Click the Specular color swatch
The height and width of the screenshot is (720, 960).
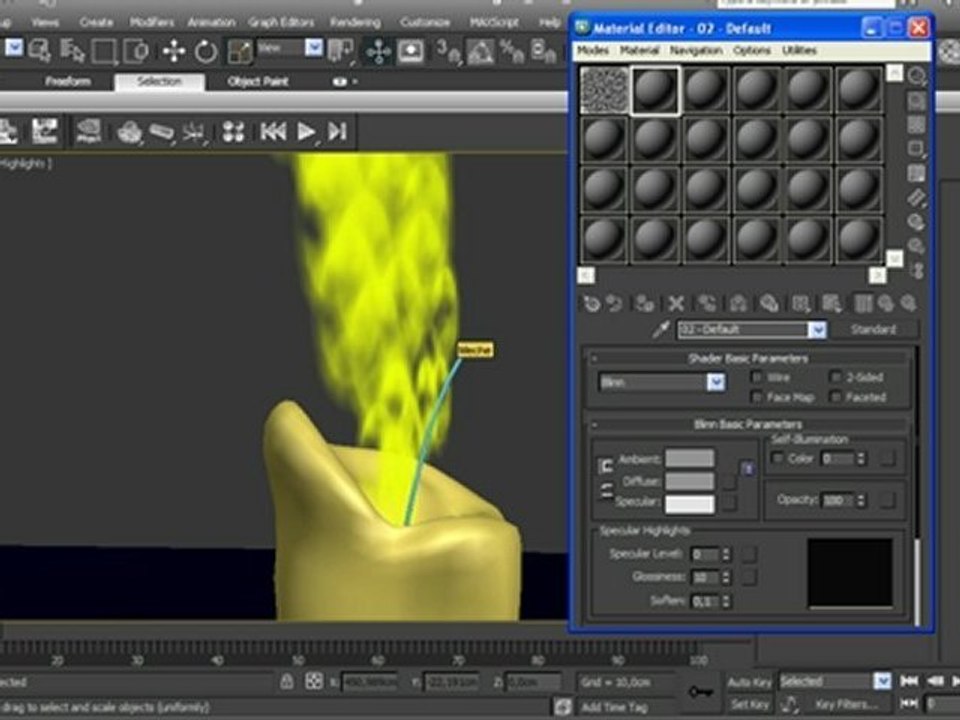click(x=689, y=504)
